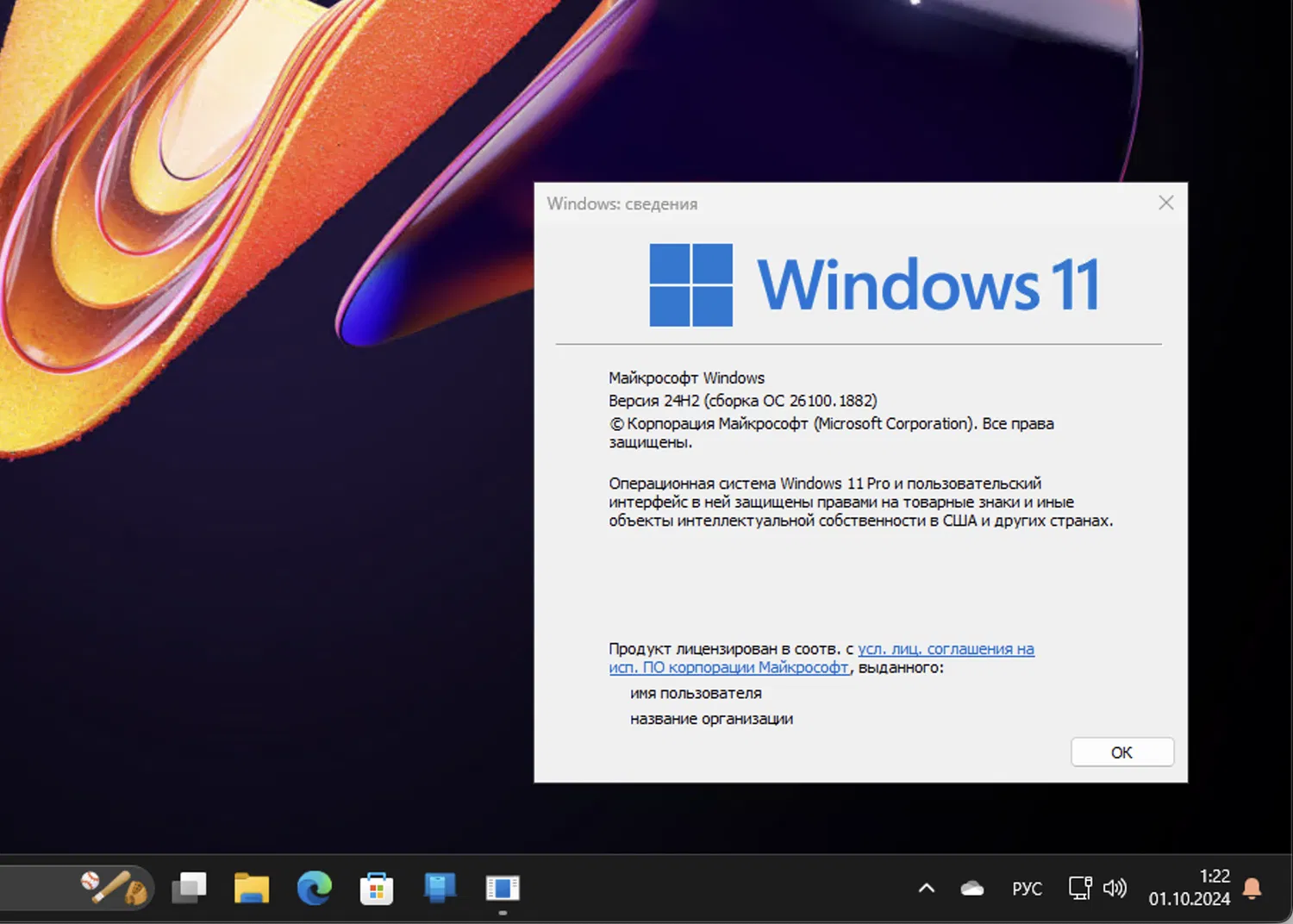Open the Microsoft license agreement link

coord(944,648)
